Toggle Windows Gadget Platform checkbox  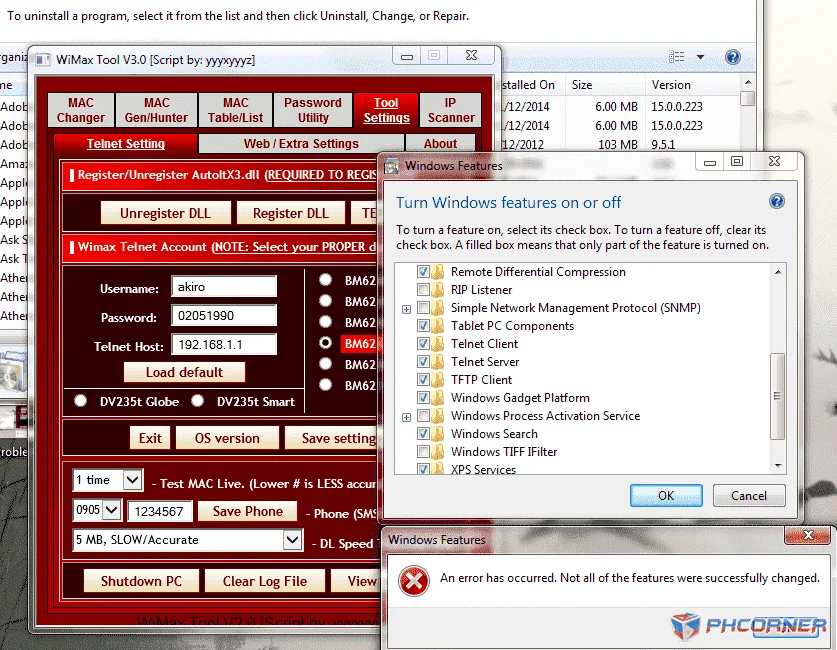click(423, 398)
